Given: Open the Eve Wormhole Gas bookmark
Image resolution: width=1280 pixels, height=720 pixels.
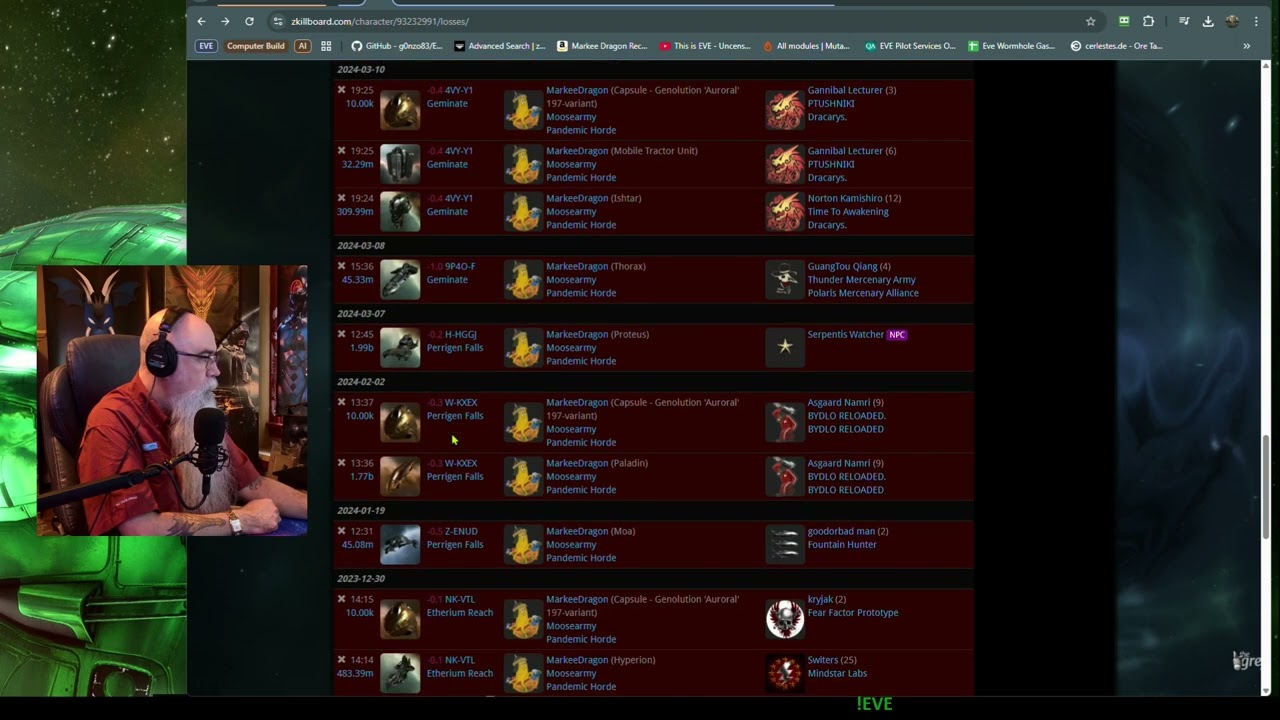Looking at the screenshot, I should tap(1012, 46).
